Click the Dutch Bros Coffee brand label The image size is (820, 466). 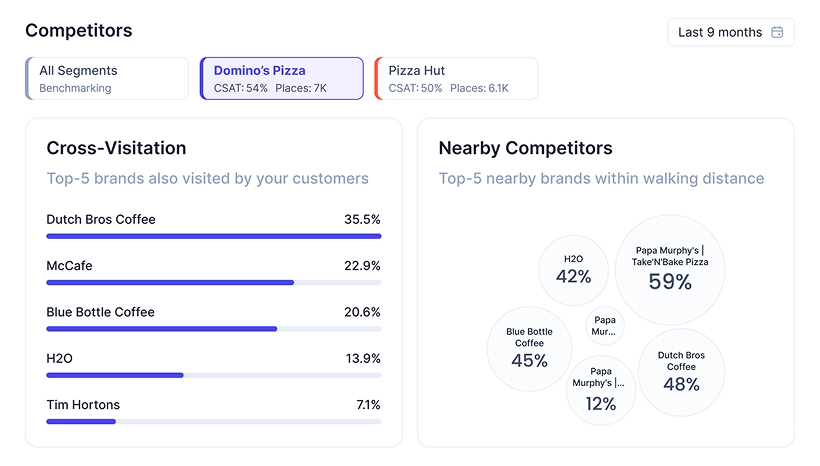point(101,219)
